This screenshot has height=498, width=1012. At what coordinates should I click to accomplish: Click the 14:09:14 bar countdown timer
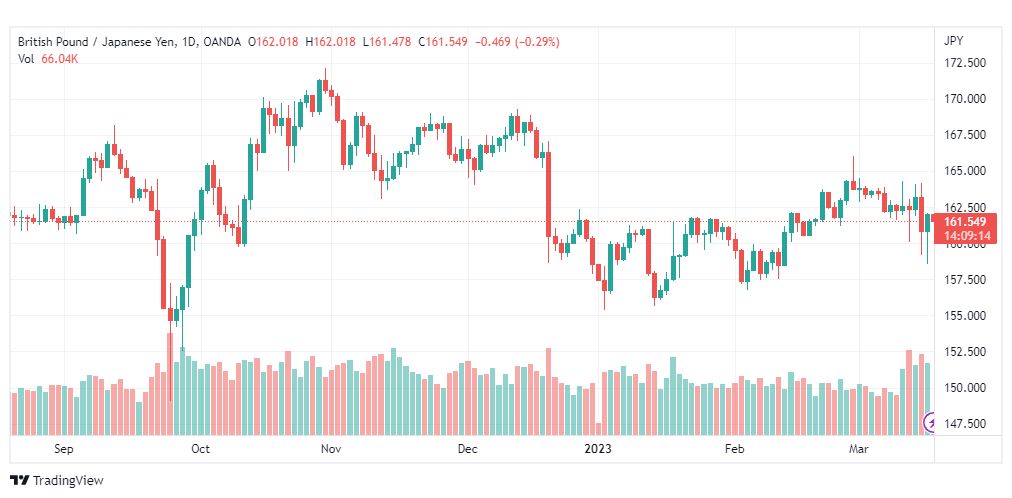964,235
